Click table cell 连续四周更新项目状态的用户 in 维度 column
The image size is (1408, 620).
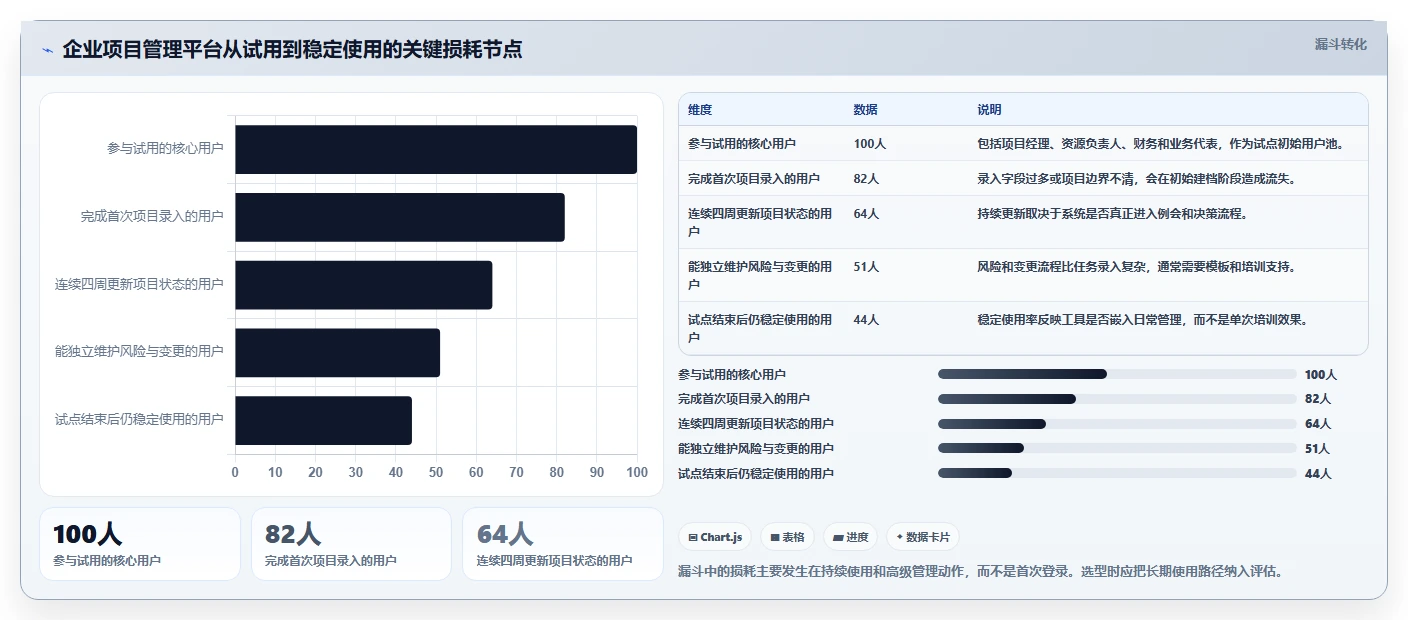pyautogui.click(x=760, y=222)
